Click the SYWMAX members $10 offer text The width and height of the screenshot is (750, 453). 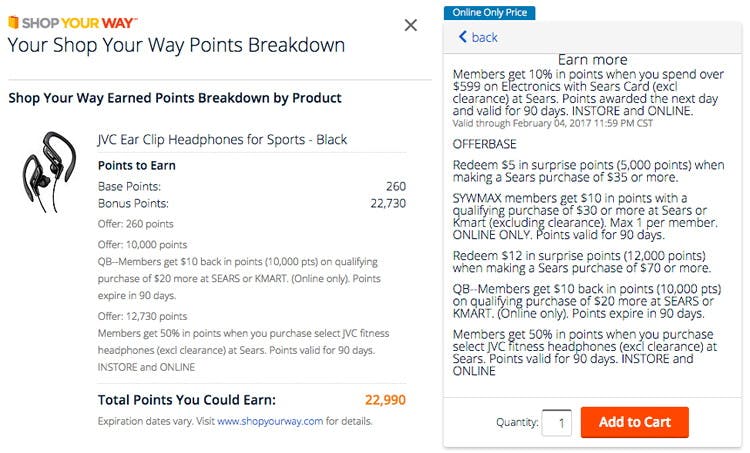(x=585, y=217)
